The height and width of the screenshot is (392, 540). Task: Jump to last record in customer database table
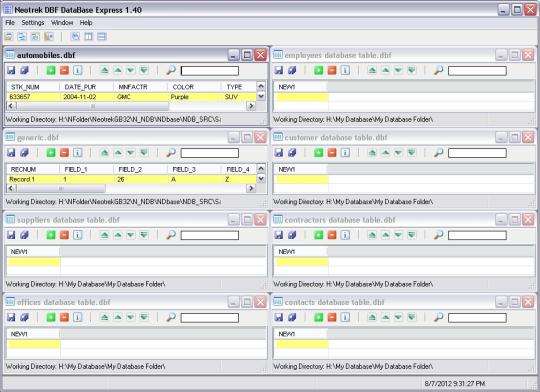412,153
